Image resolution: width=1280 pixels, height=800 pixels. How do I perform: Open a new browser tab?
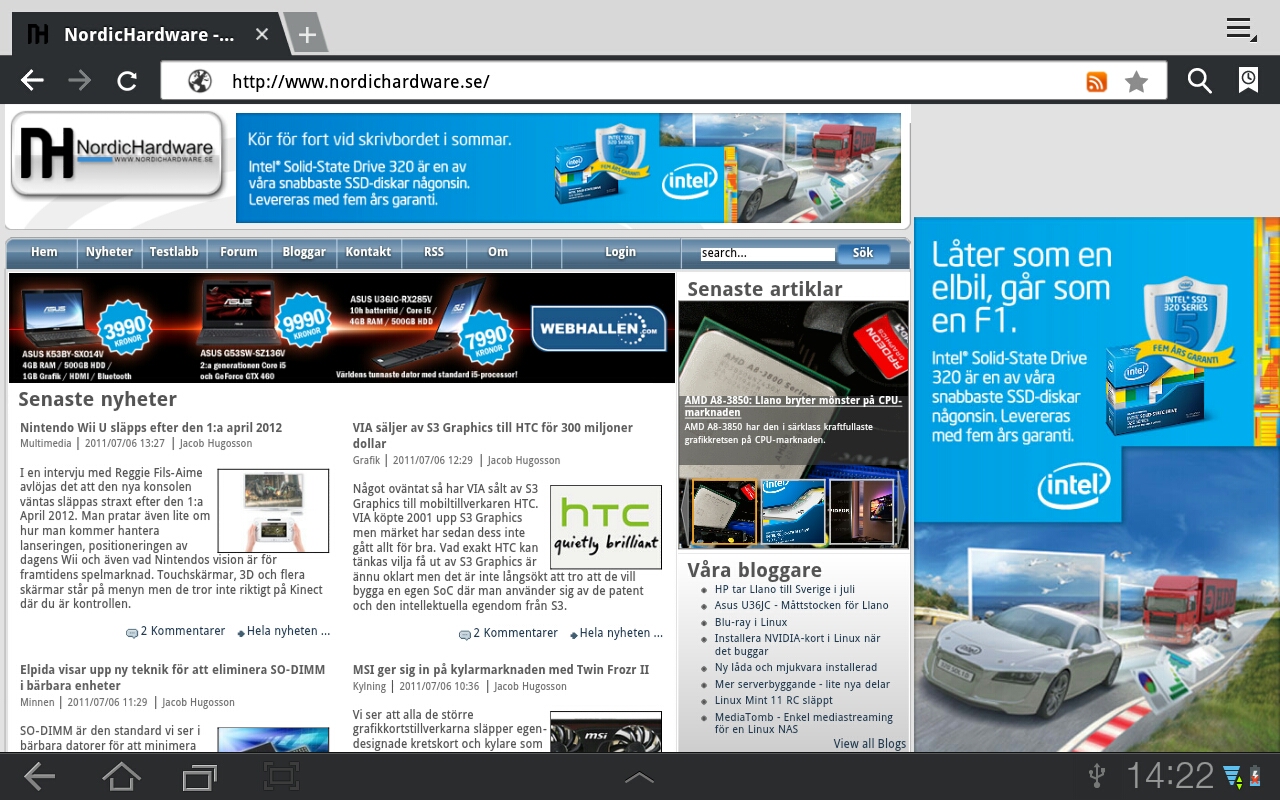[307, 35]
